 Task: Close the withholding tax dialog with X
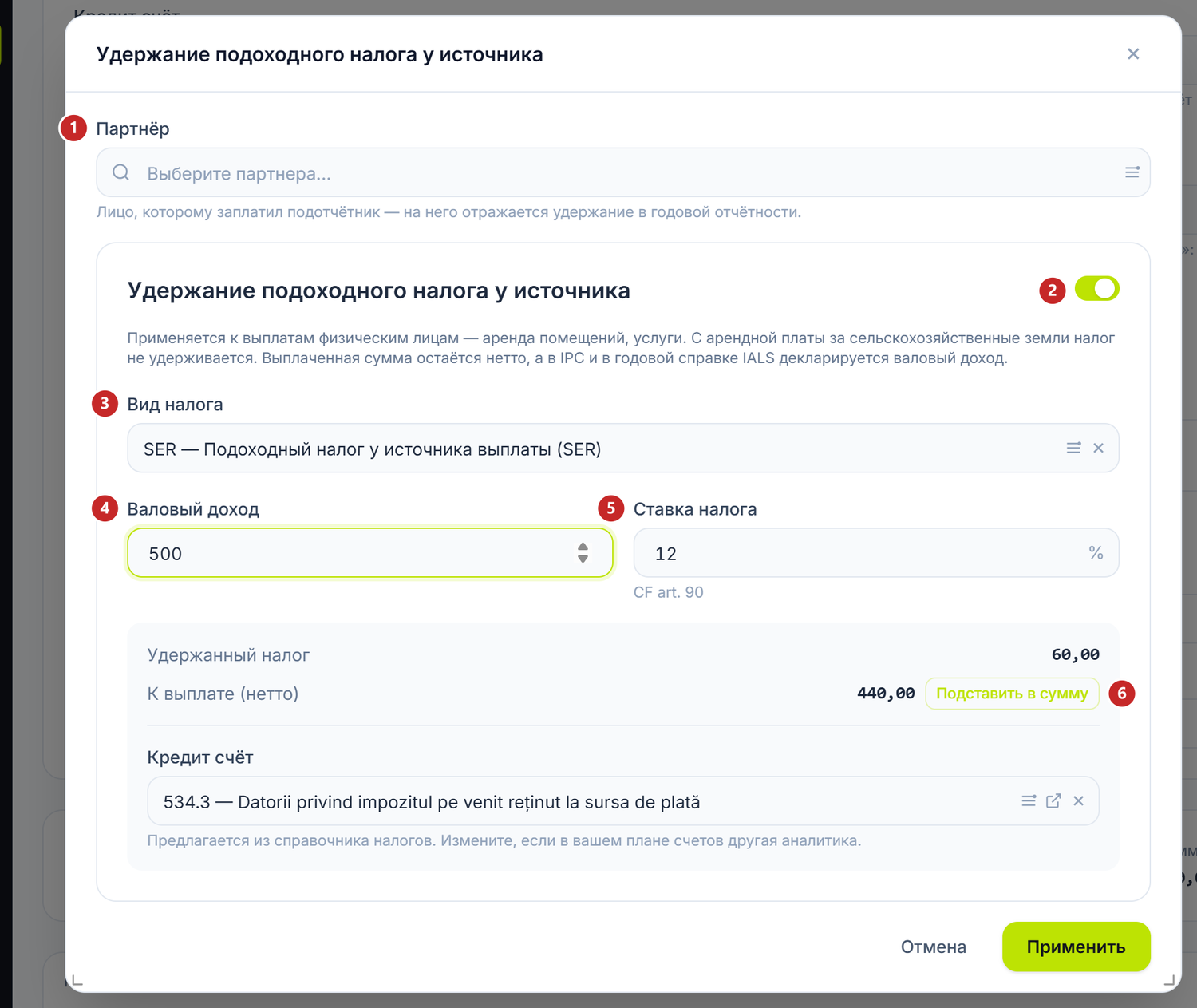click(1132, 54)
